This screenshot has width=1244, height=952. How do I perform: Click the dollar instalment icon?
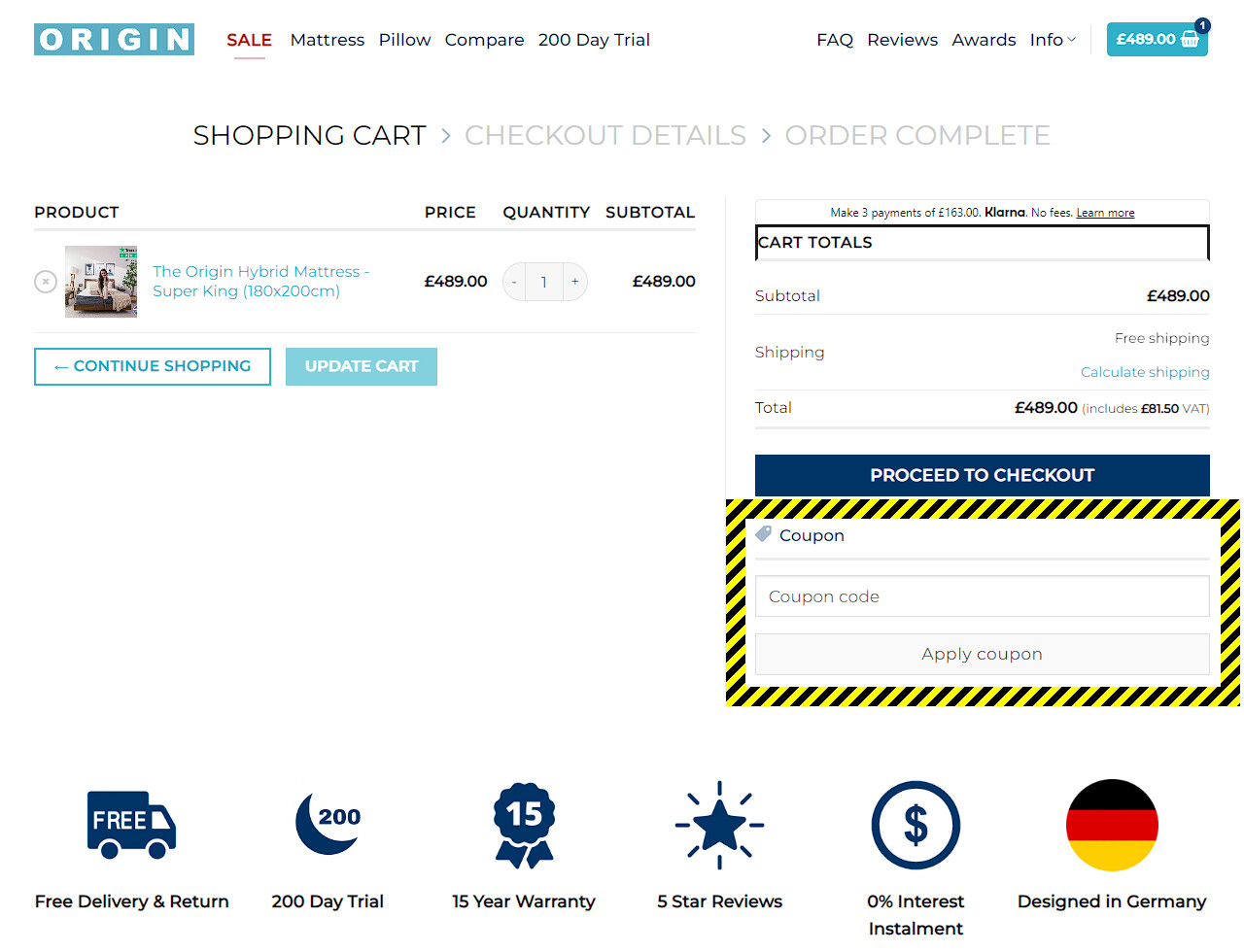tap(916, 825)
